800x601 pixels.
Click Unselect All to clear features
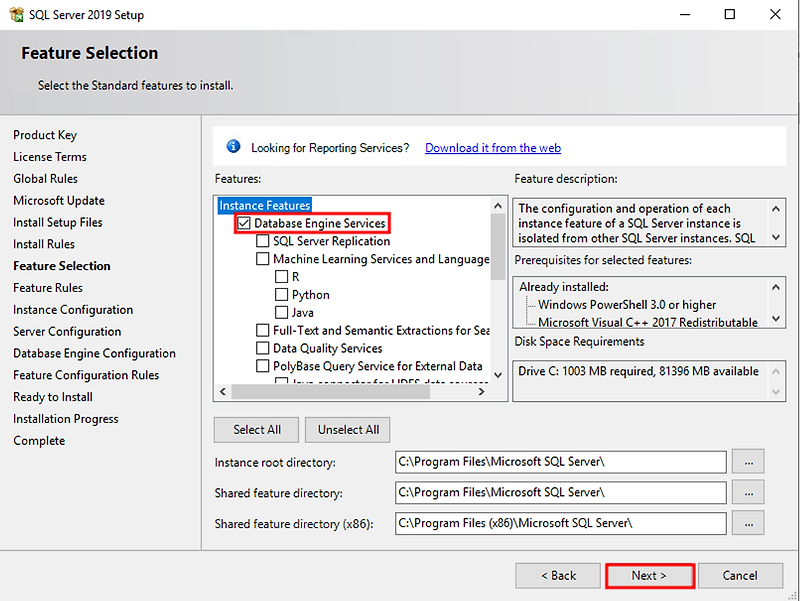(347, 429)
